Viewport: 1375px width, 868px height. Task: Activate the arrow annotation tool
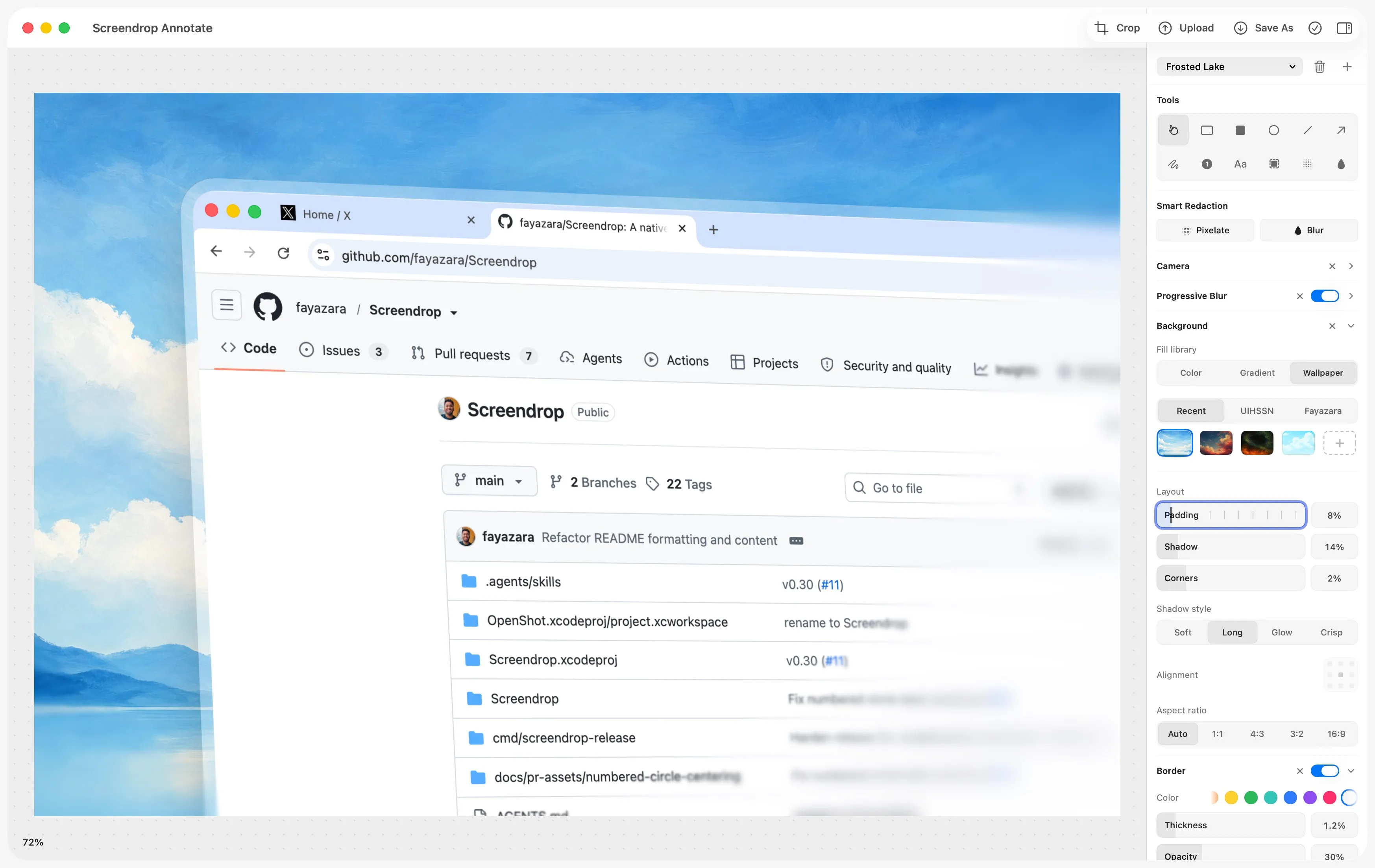pos(1341,130)
